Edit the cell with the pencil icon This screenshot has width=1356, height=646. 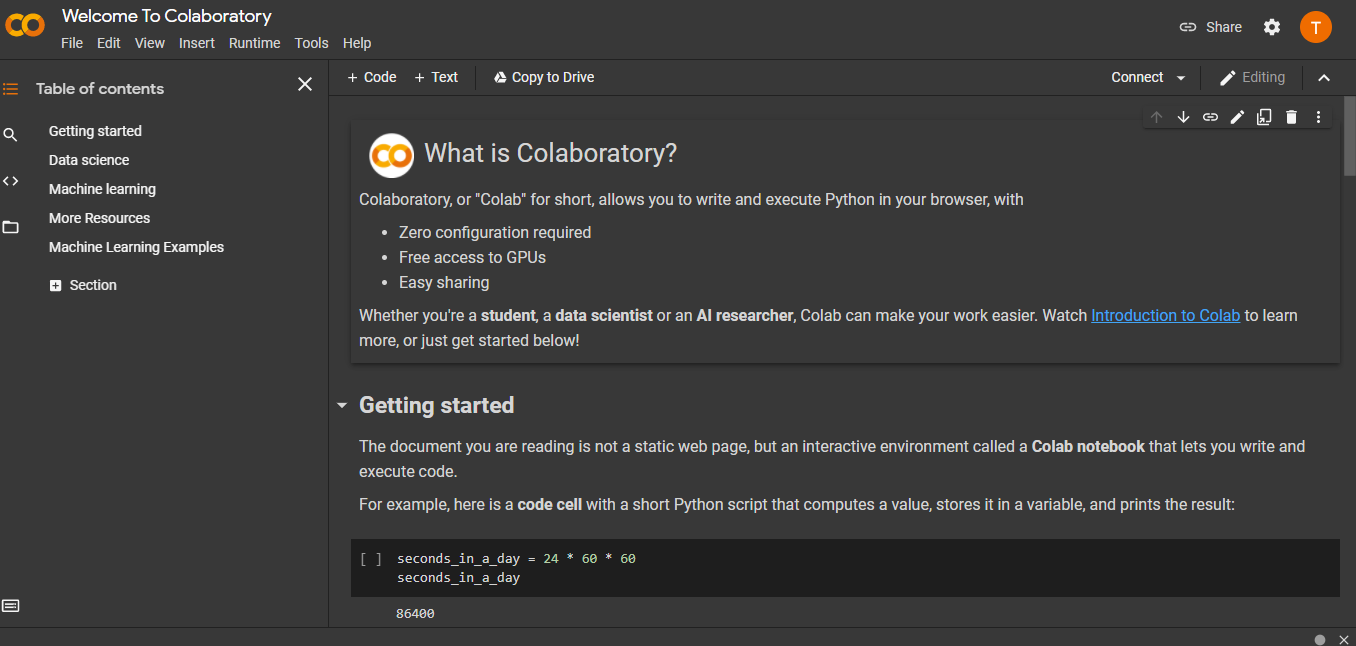click(1237, 117)
